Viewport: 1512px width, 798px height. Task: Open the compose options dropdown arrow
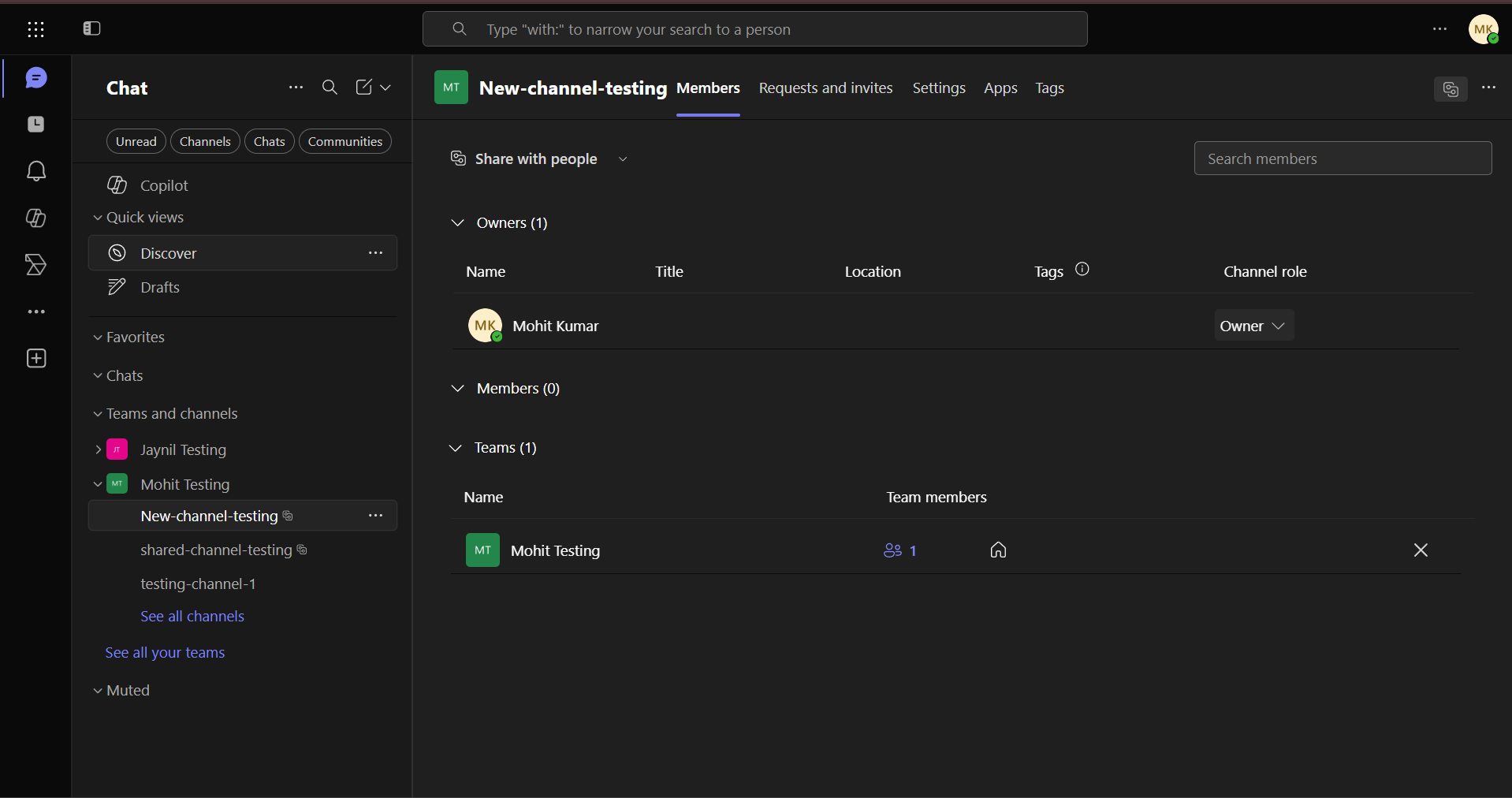(385, 88)
